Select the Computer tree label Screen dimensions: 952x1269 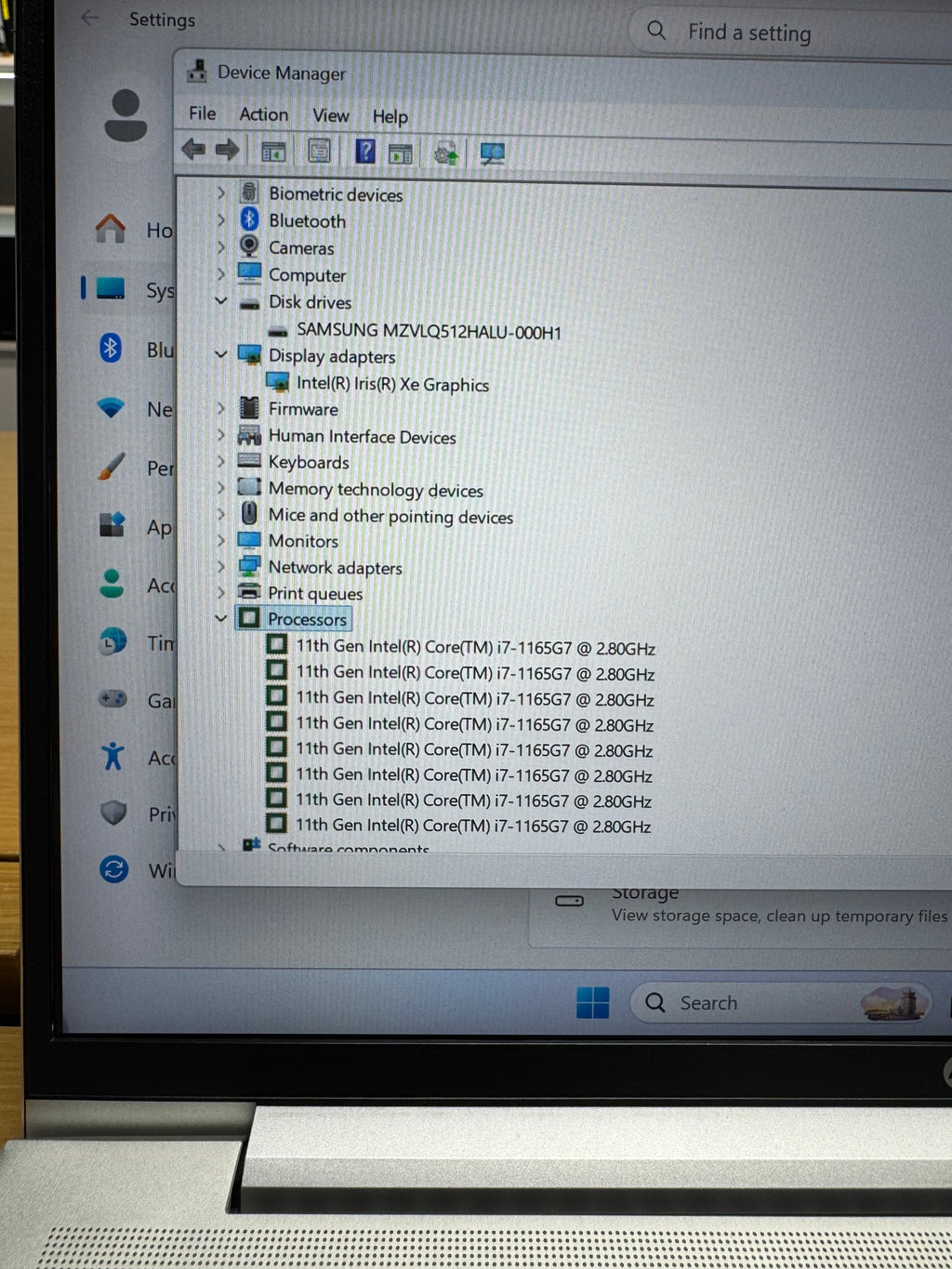point(307,275)
